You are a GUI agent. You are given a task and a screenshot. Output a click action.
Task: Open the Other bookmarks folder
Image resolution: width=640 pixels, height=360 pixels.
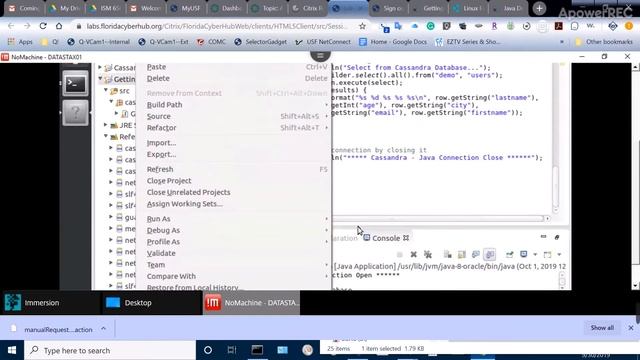click(604, 42)
